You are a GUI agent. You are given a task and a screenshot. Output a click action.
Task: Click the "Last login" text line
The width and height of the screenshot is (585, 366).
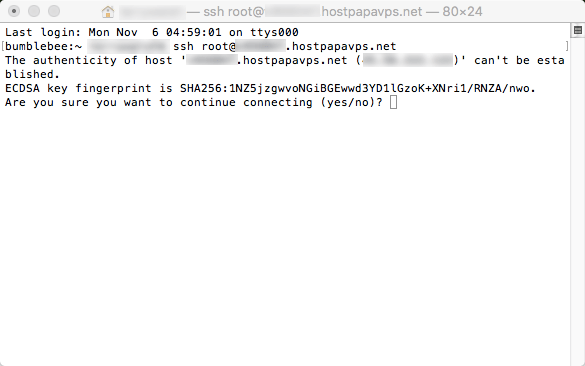coord(151,32)
